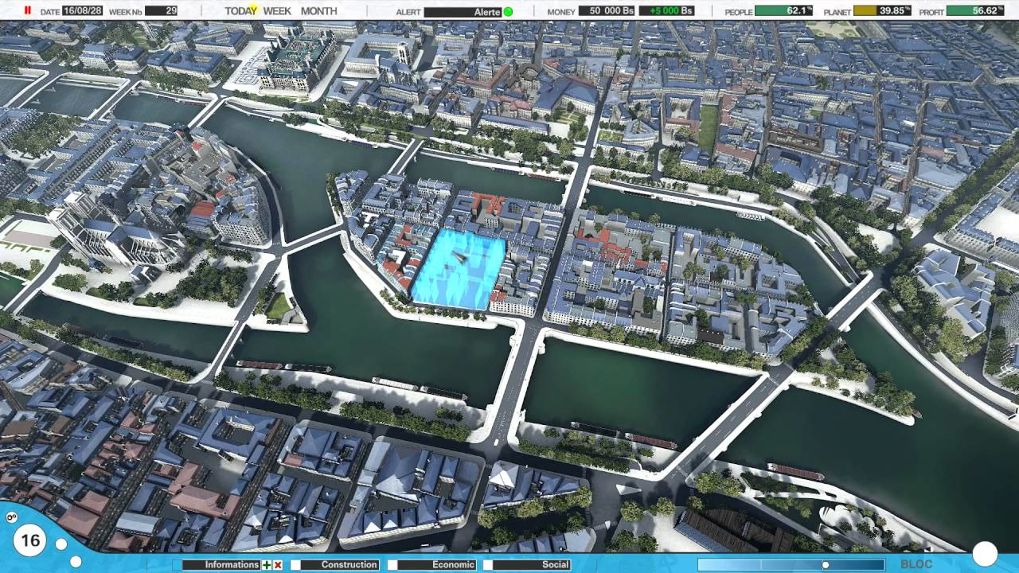The width and height of the screenshot is (1019, 573).
Task: Toggle the checkbox before Social
Action: [x=487, y=565]
